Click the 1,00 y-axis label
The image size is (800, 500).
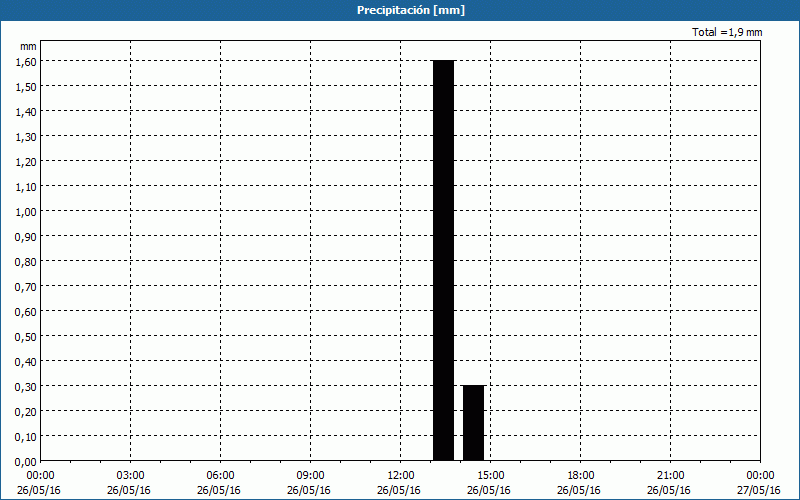26,211
